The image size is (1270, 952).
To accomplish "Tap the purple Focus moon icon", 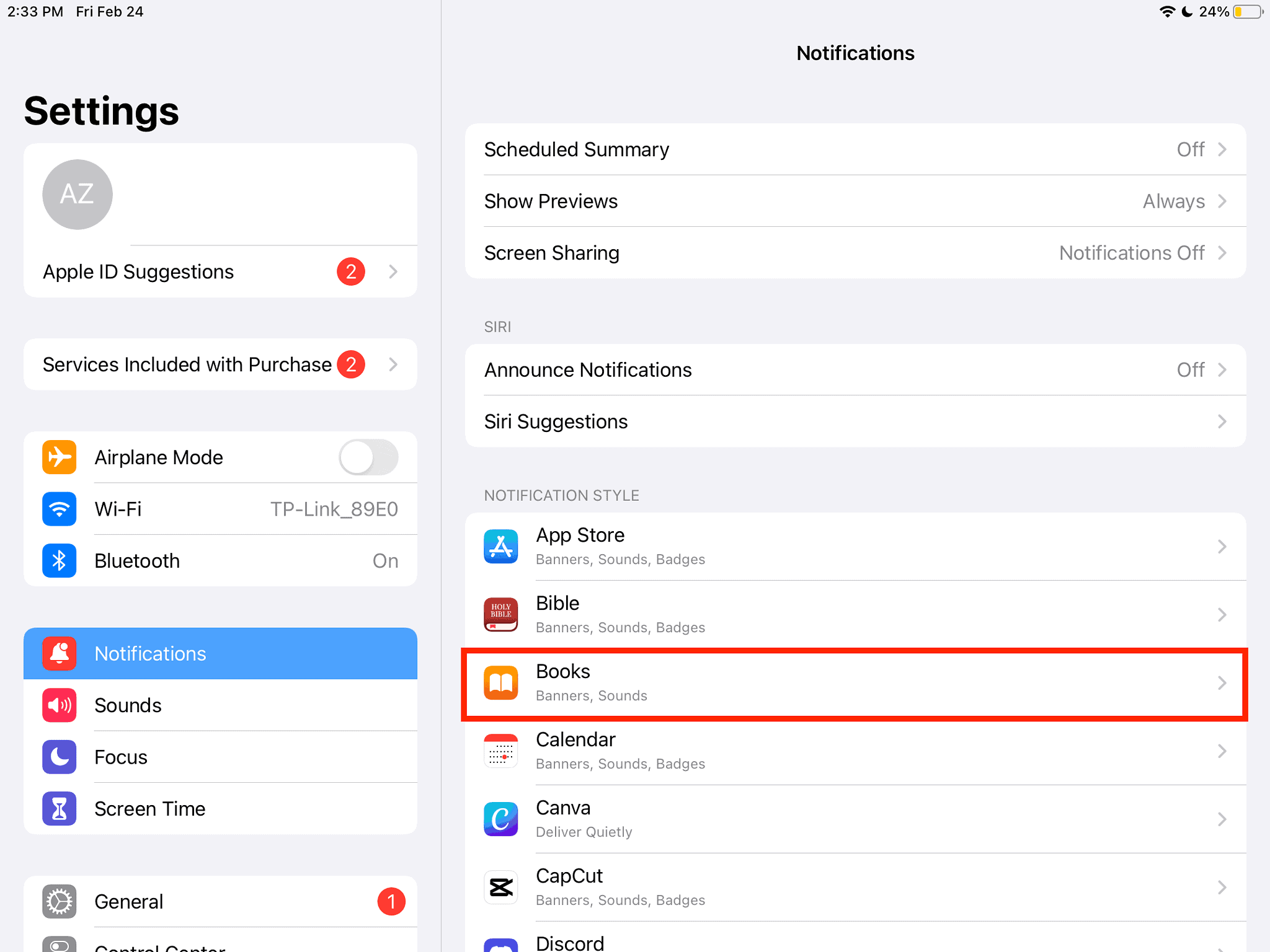I will click(x=60, y=757).
